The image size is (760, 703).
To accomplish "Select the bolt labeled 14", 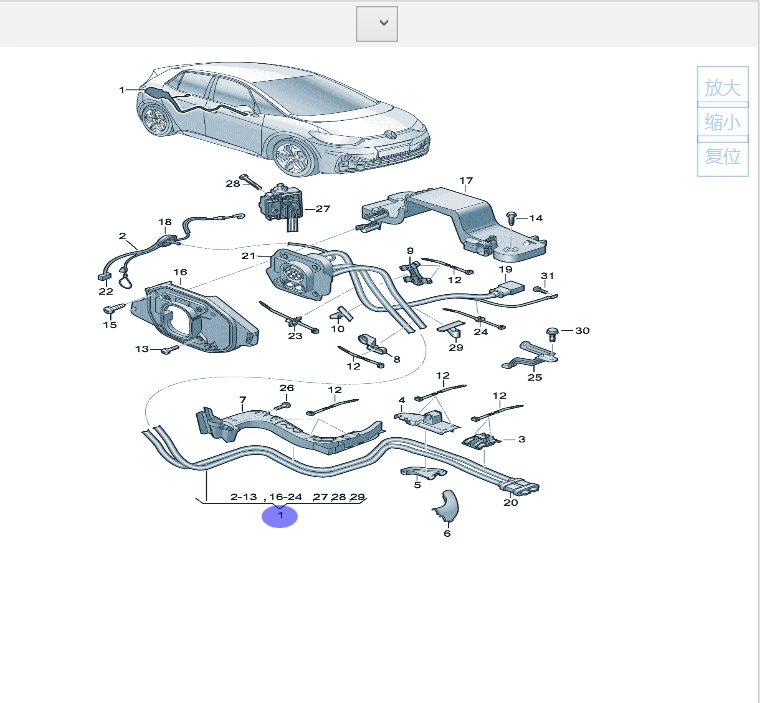I will pos(514,217).
